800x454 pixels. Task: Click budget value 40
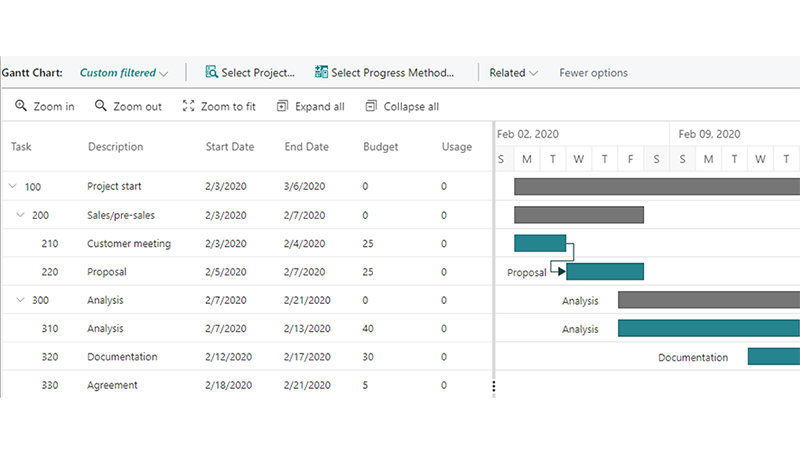coord(368,329)
